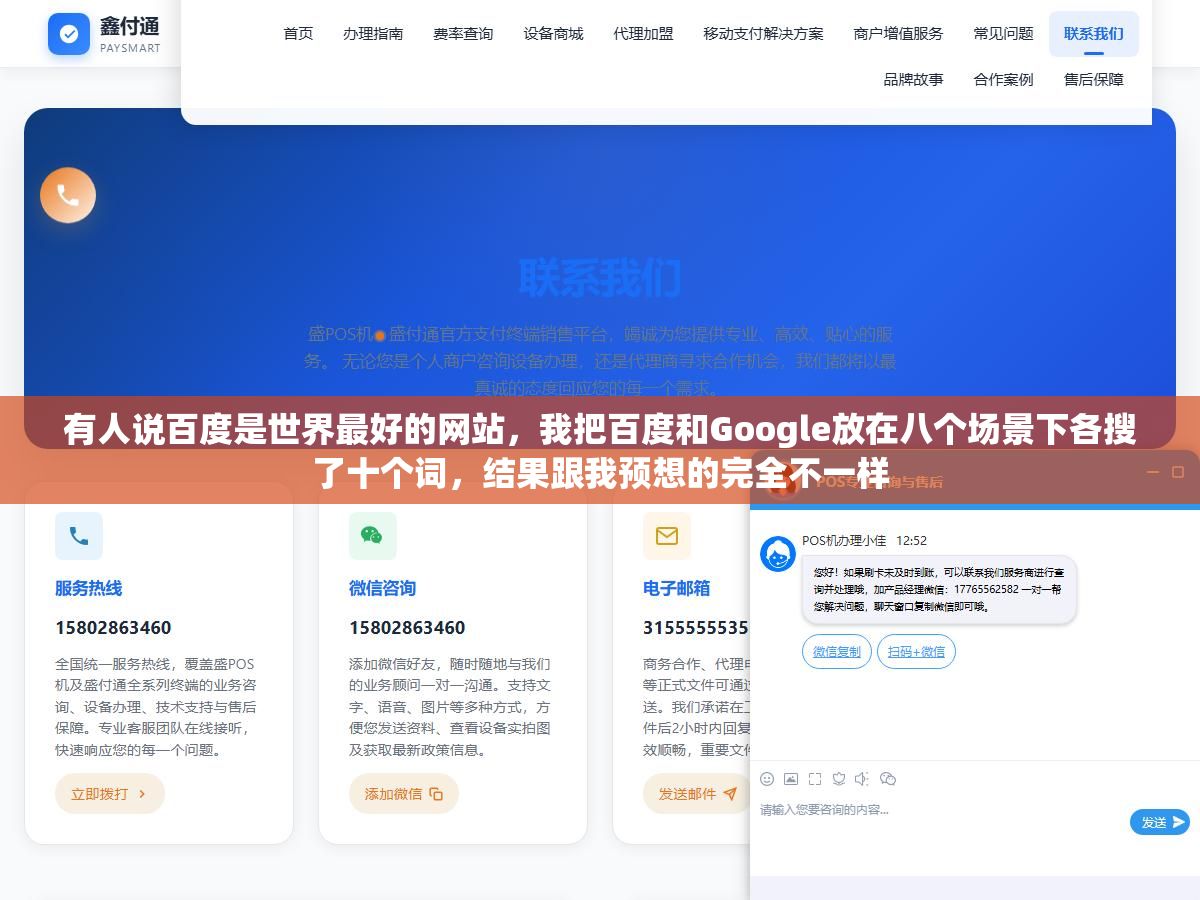
Task: Click the 微信复制 chat link
Action: tap(836, 651)
